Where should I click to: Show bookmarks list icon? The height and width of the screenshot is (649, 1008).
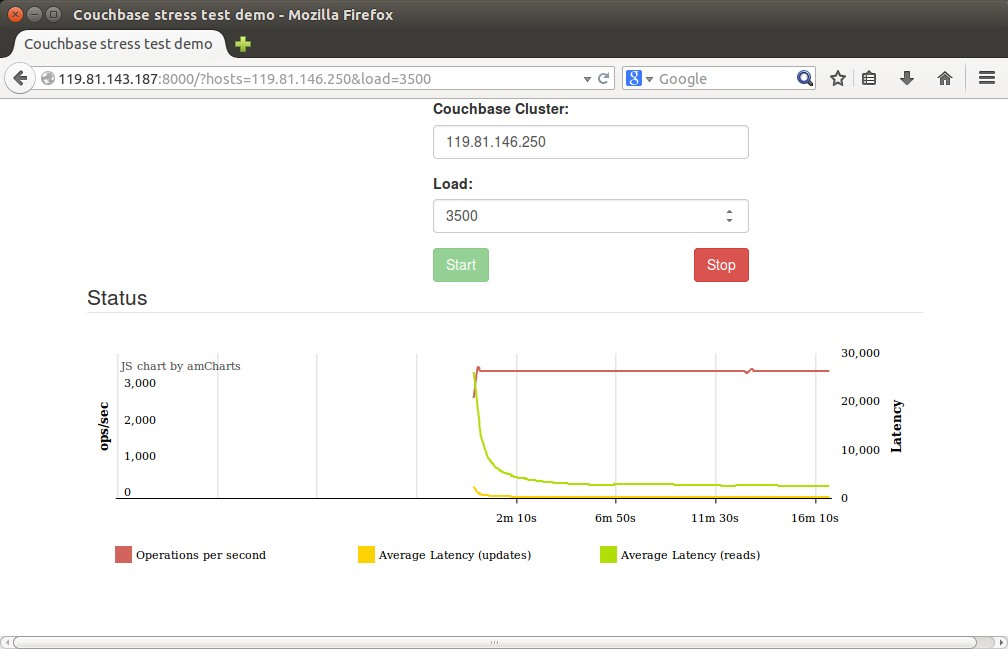tap(869, 78)
